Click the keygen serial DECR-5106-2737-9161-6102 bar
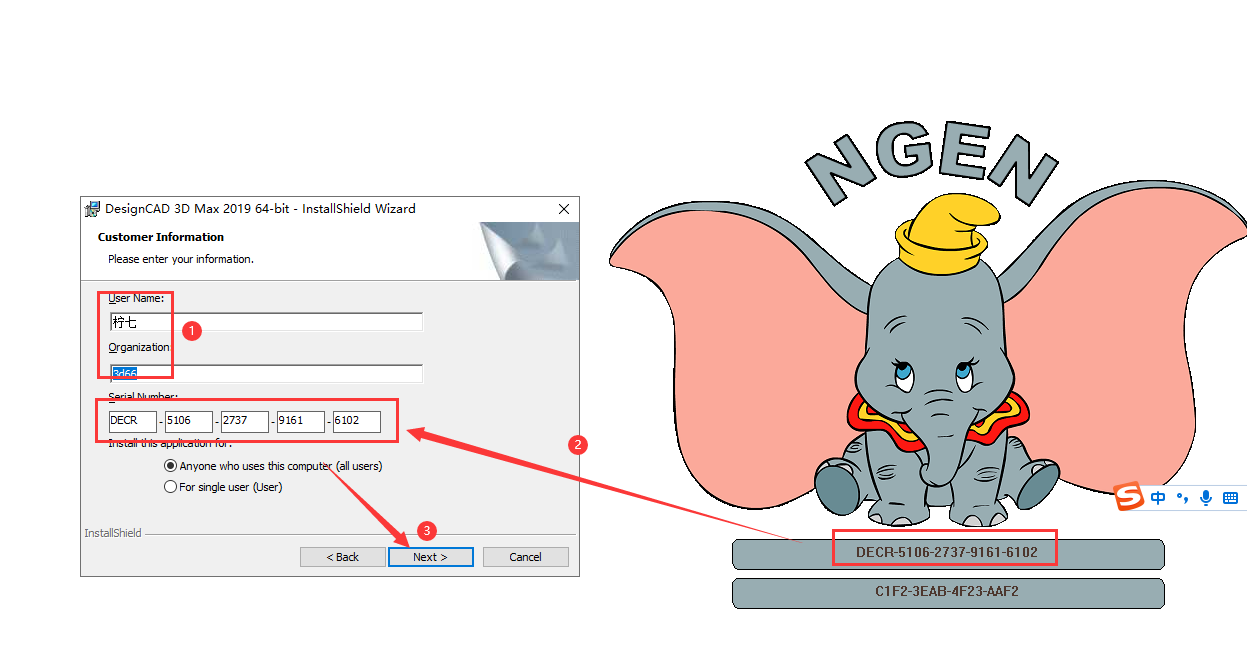1247x653 pixels. pyautogui.click(x=947, y=553)
